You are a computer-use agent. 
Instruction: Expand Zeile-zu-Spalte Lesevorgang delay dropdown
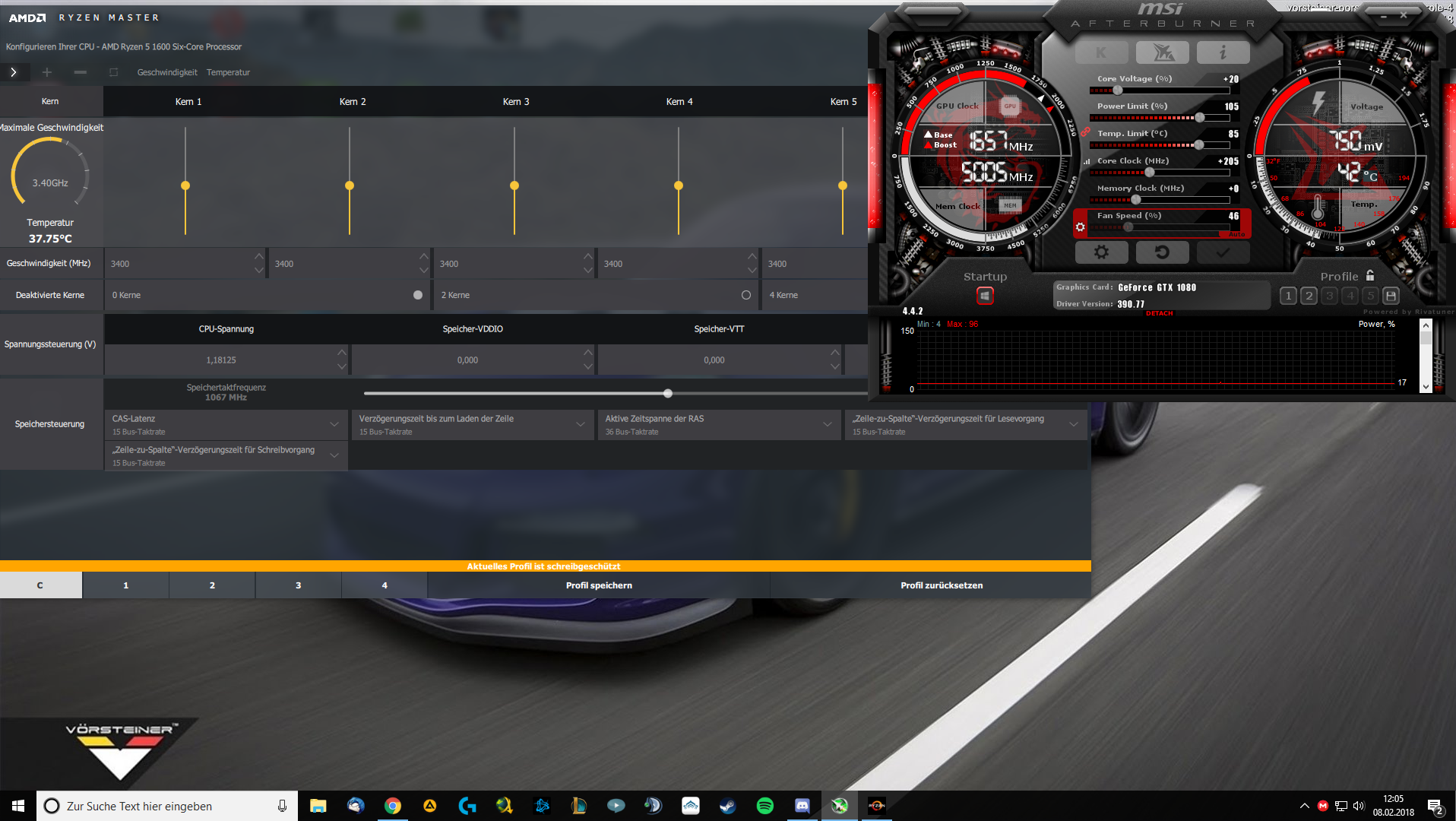[1073, 424]
